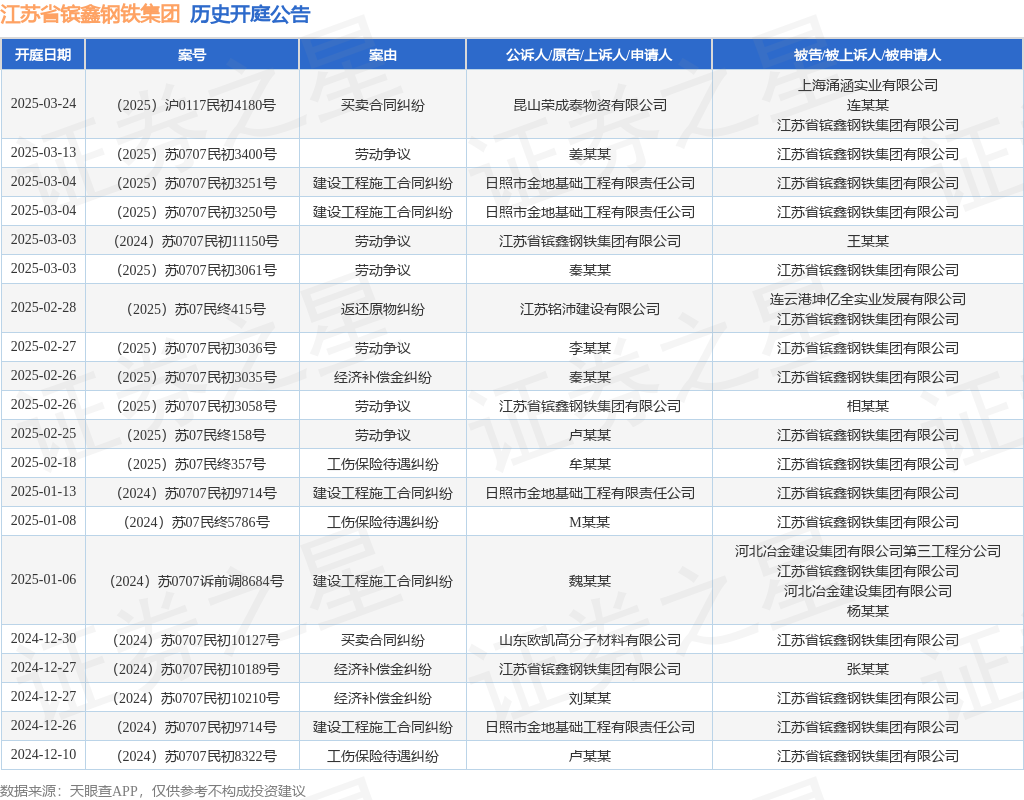1024x800 pixels.
Task: Click the date 2025-01-13
Action: (x=43, y=492)
